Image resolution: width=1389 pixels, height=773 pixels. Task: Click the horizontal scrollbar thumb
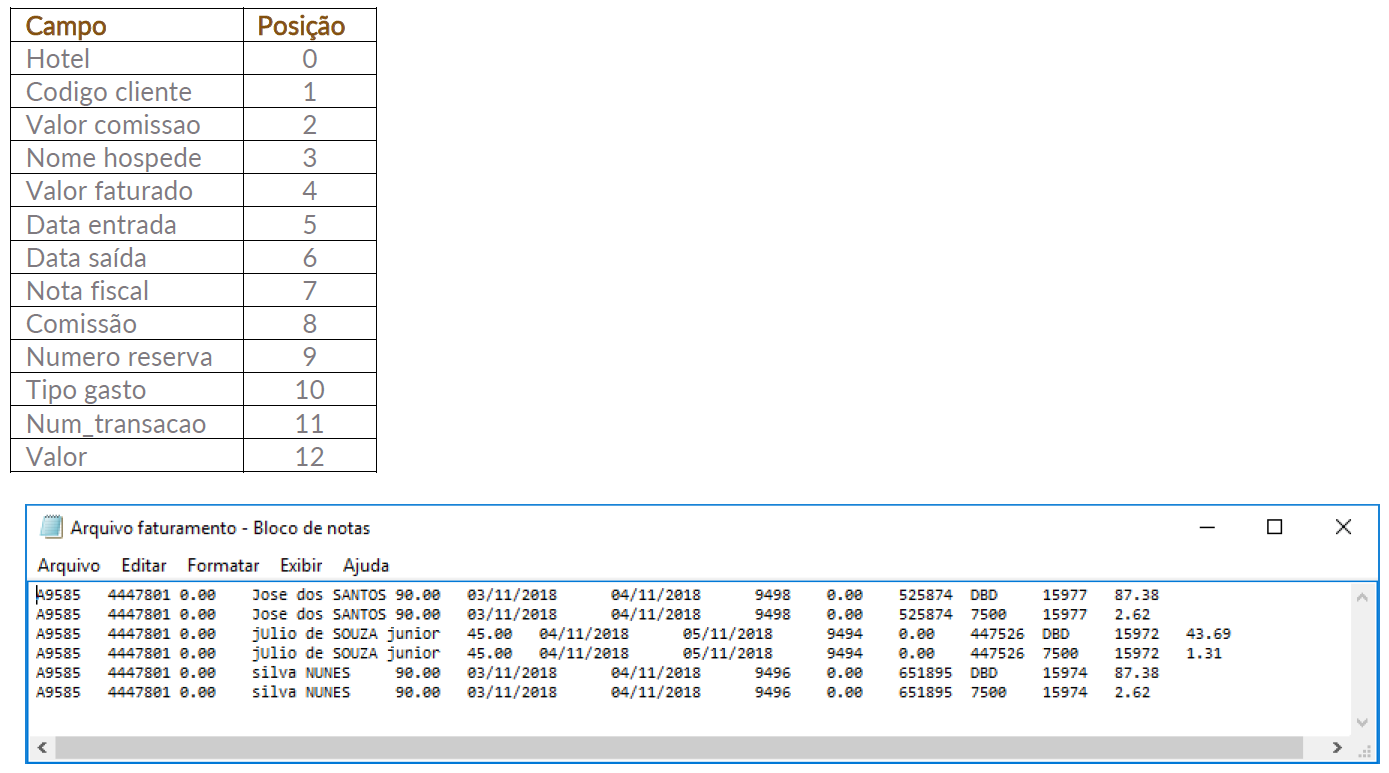(680, 747)
